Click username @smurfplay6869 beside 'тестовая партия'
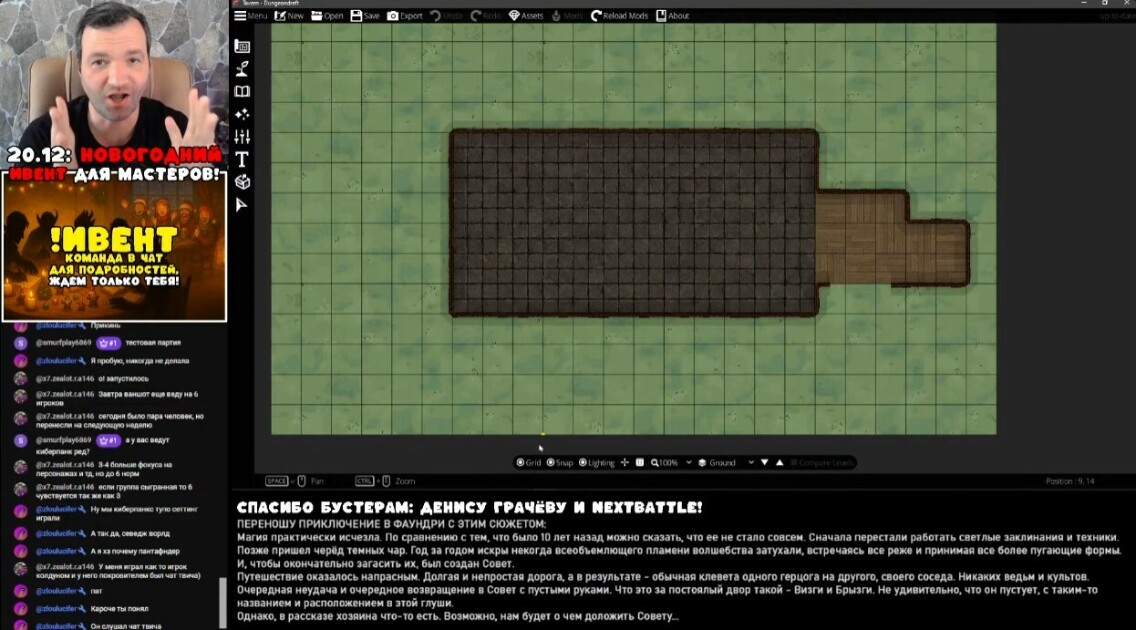 64,343
